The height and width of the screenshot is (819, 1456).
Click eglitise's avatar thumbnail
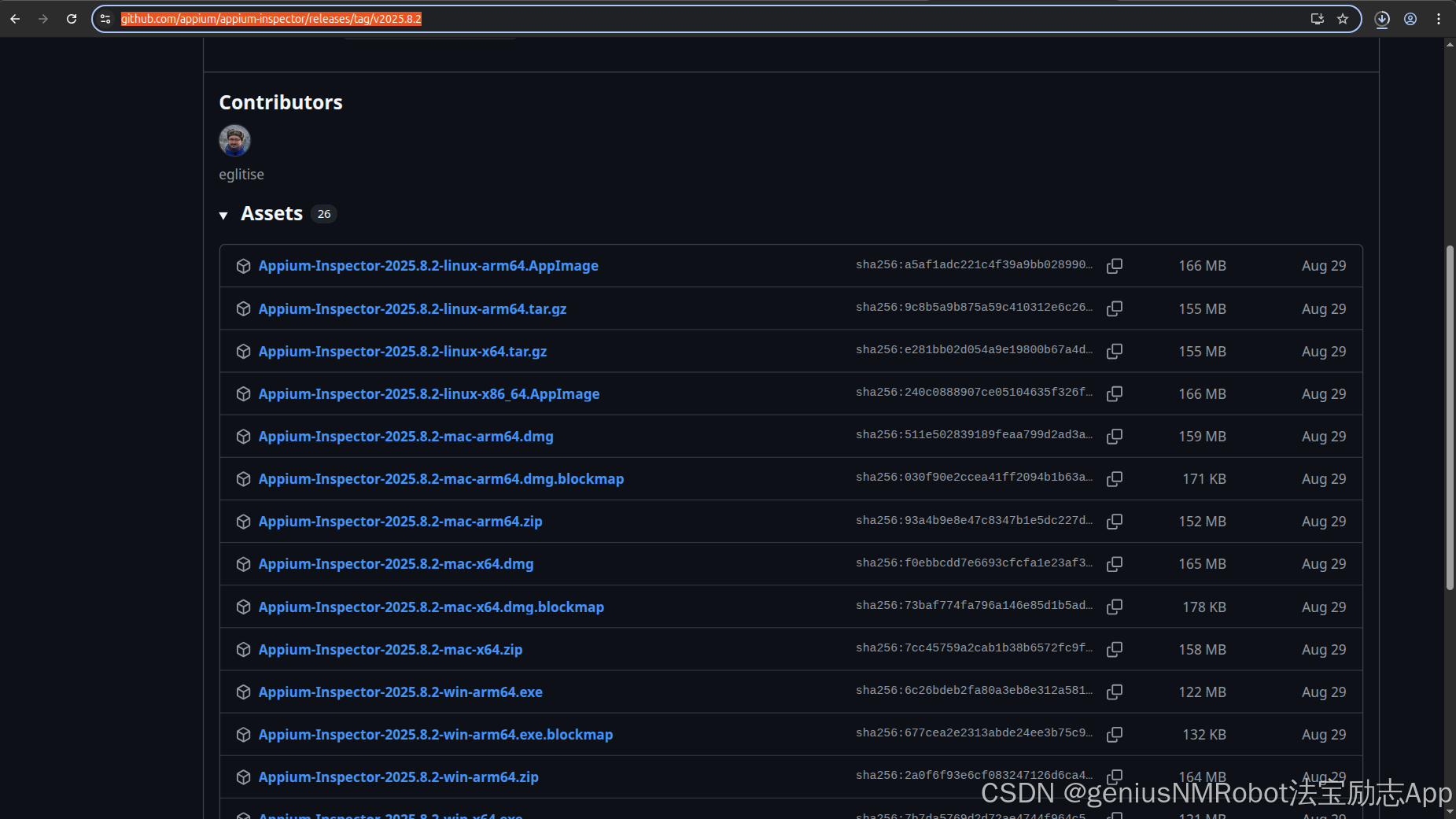click(234, 140)
